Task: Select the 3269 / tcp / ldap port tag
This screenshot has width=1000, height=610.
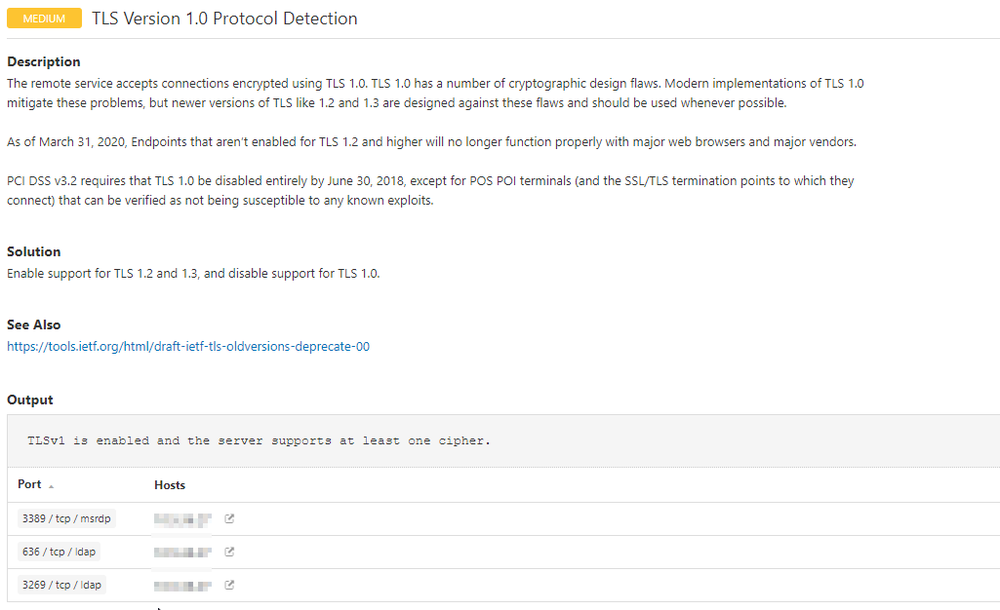Action: (63, 585)
